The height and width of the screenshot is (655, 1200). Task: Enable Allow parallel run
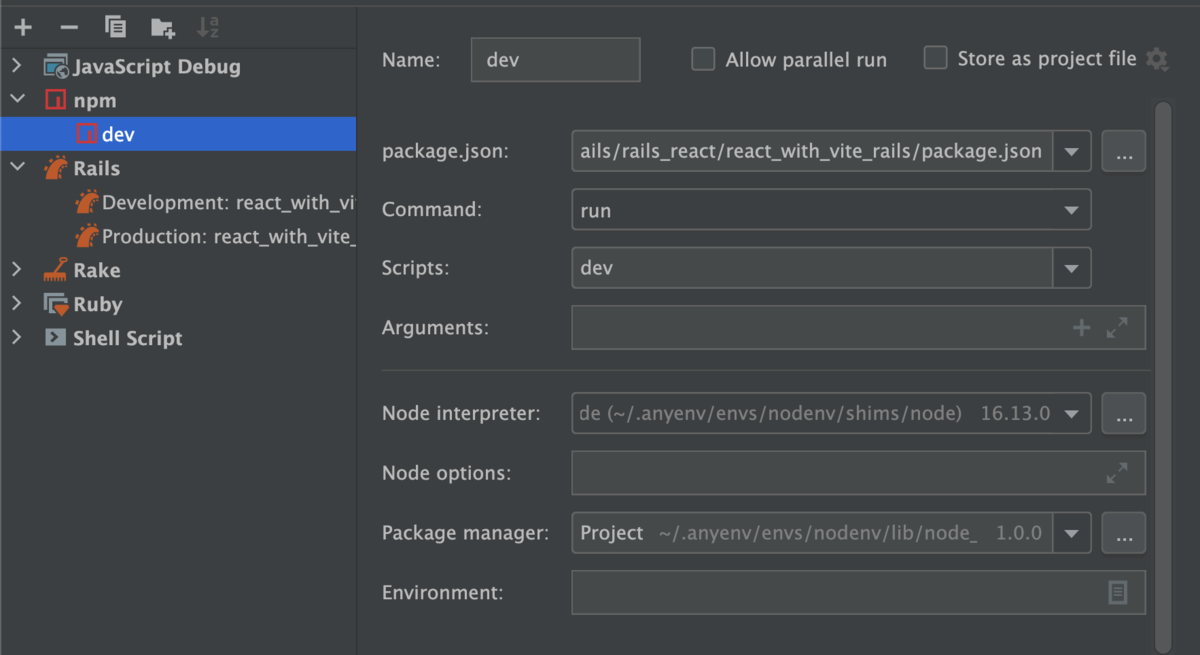click(x=703, y=59)
